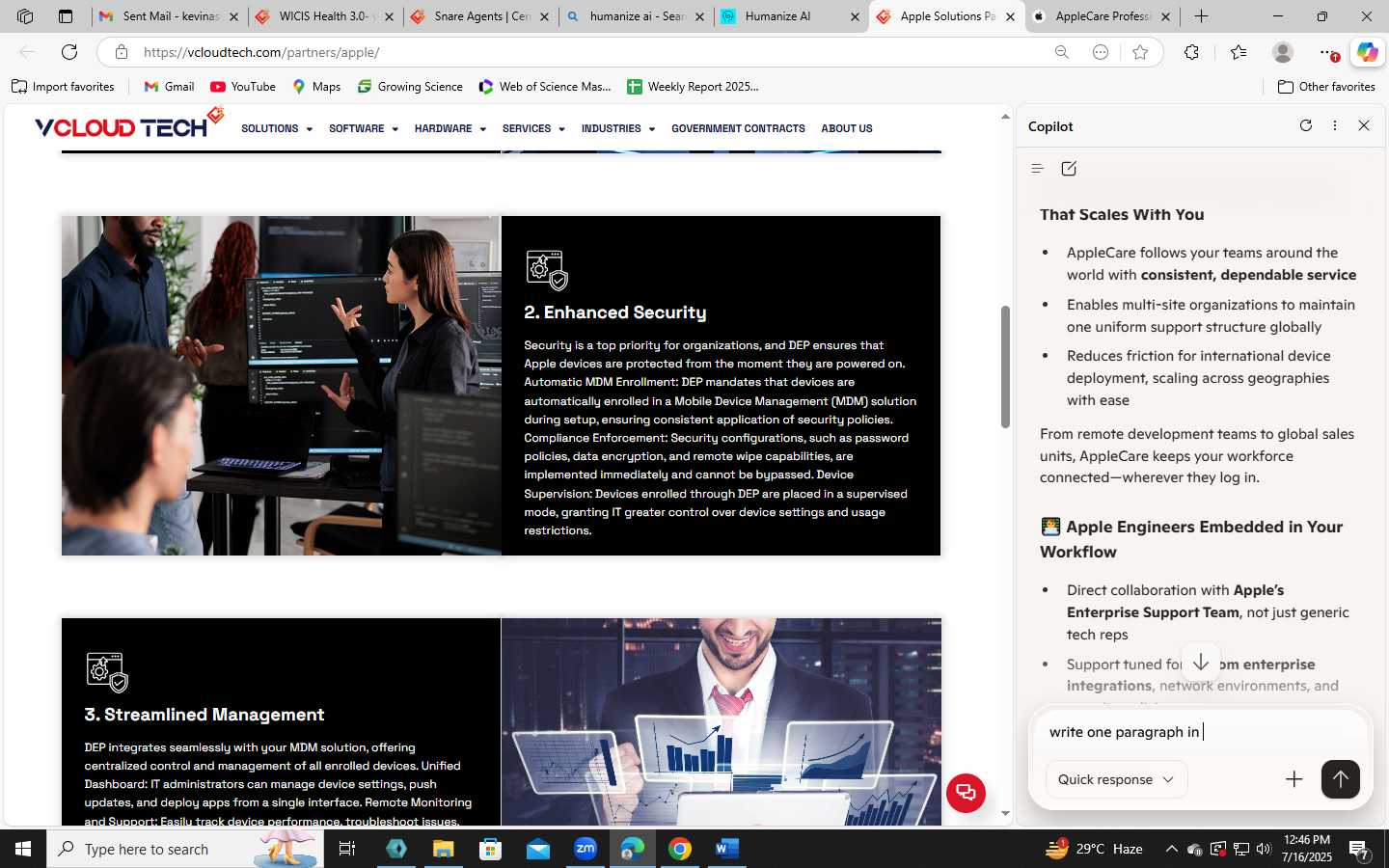
Task: Expand the Services dropdown menu
Action: pos(533,128)
